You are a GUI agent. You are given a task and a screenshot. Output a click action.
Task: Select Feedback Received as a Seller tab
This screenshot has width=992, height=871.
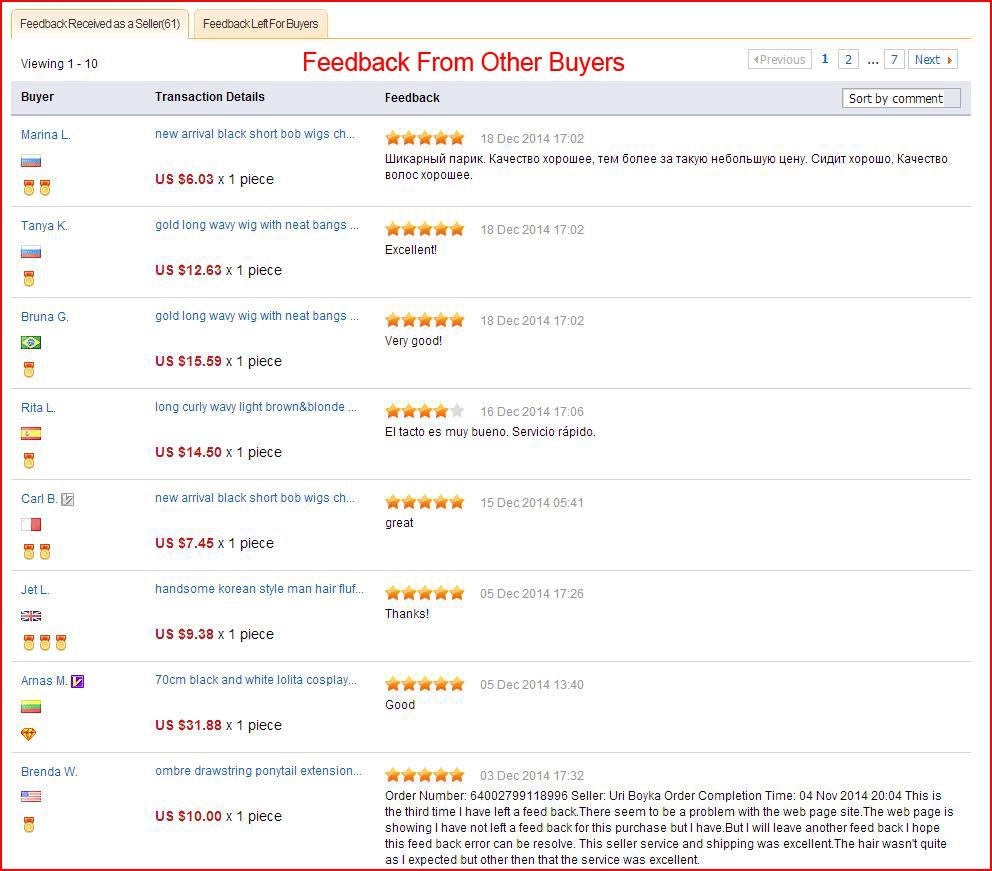point(99,24)
